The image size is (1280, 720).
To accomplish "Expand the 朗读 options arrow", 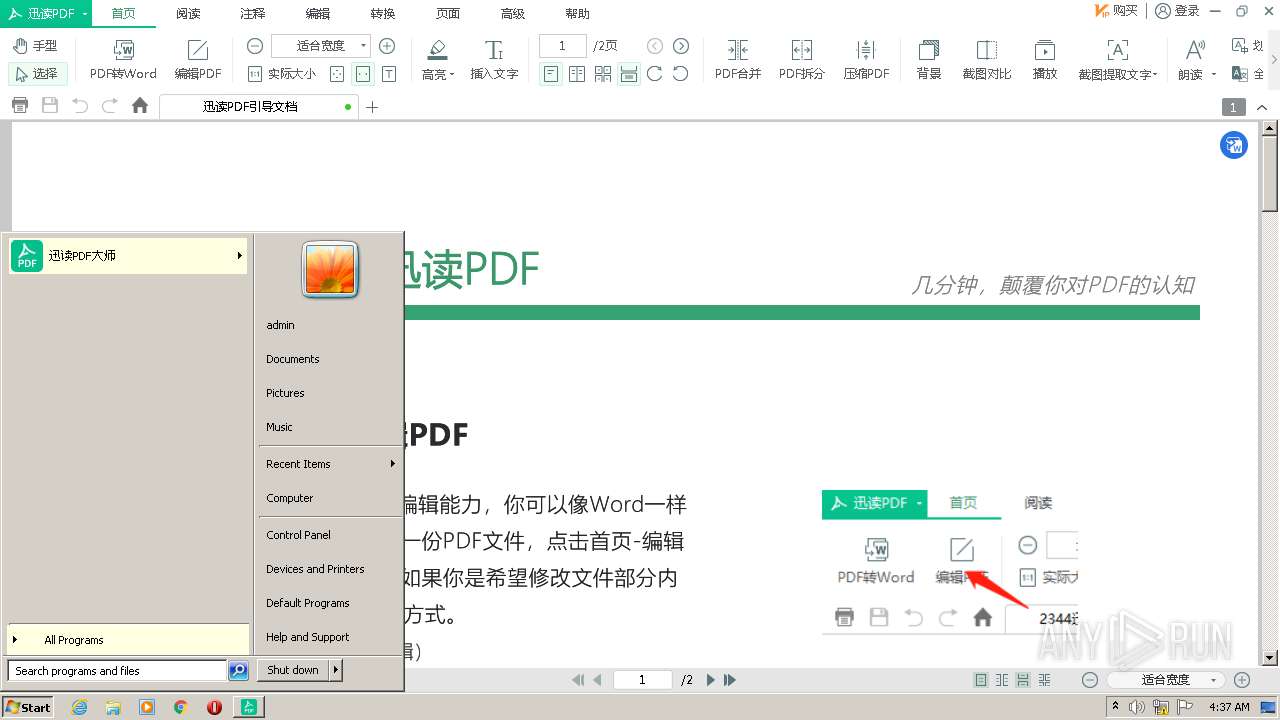I will coord(1214,75).
